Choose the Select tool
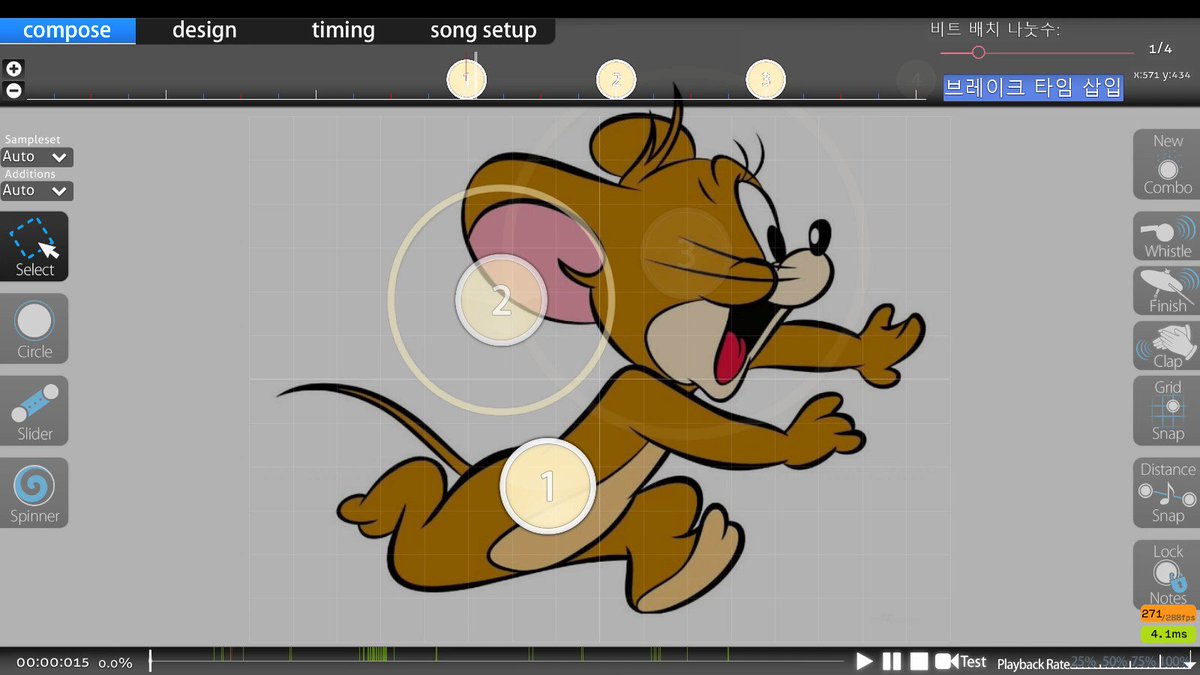The height and width of the screenshot is (675, 1200). 34,246
